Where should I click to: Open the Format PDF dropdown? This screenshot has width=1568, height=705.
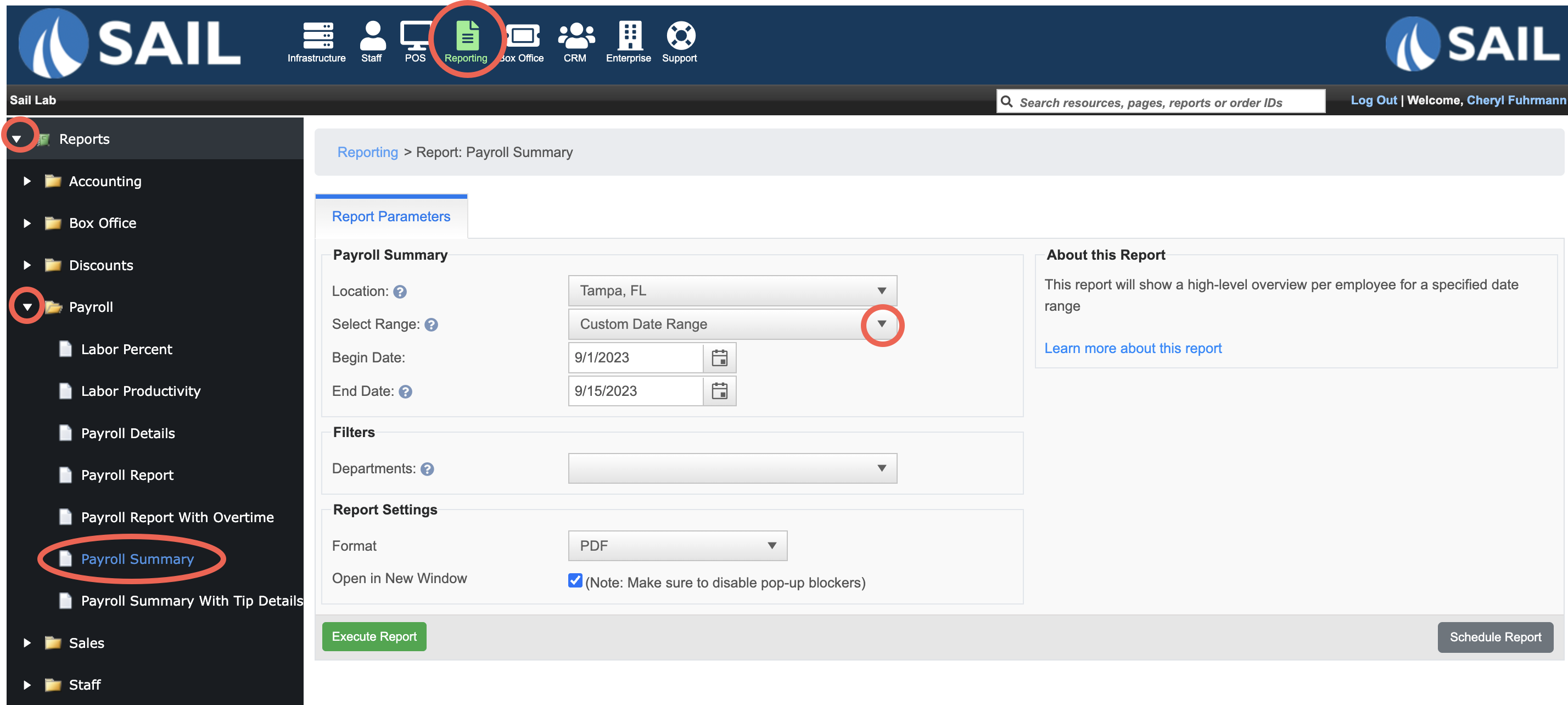pyautogui.click(x=677, y=545)
